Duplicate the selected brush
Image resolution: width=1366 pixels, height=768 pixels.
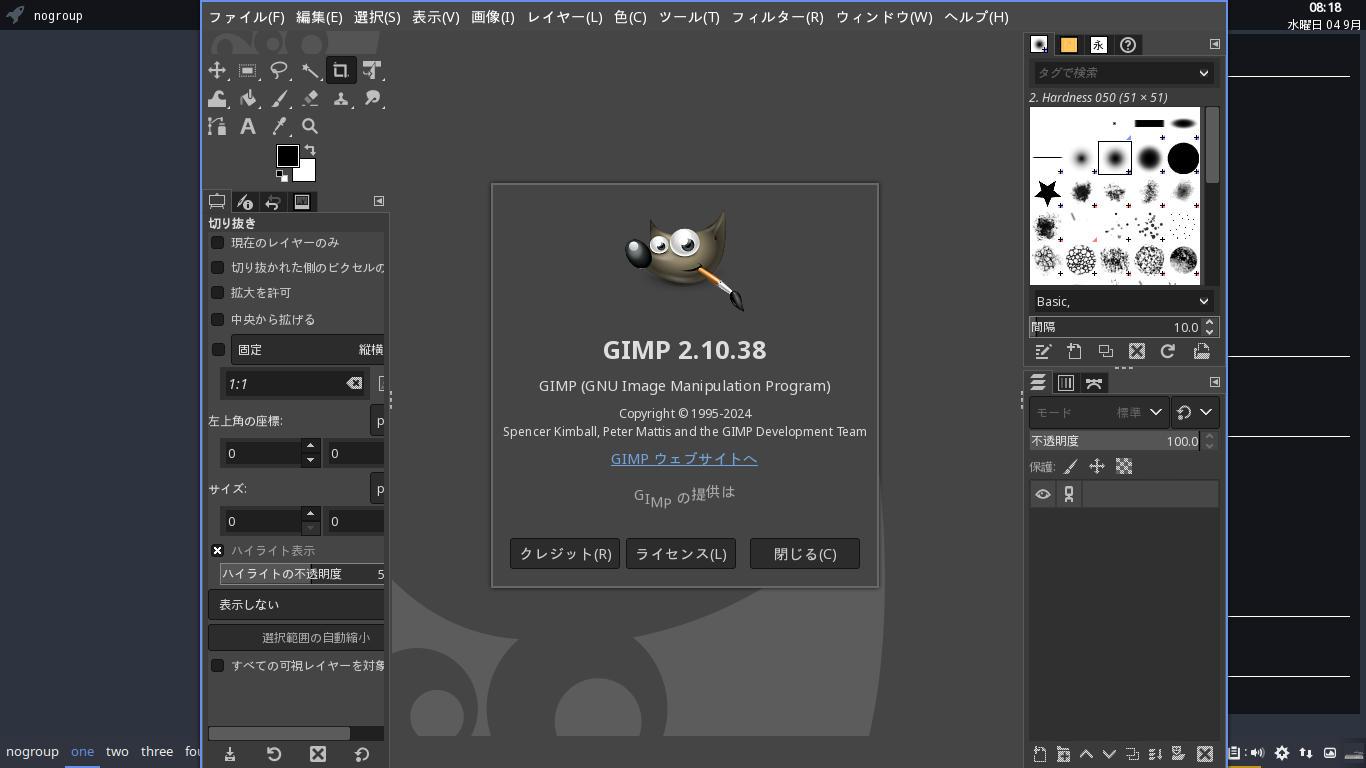click(1105, 351)
